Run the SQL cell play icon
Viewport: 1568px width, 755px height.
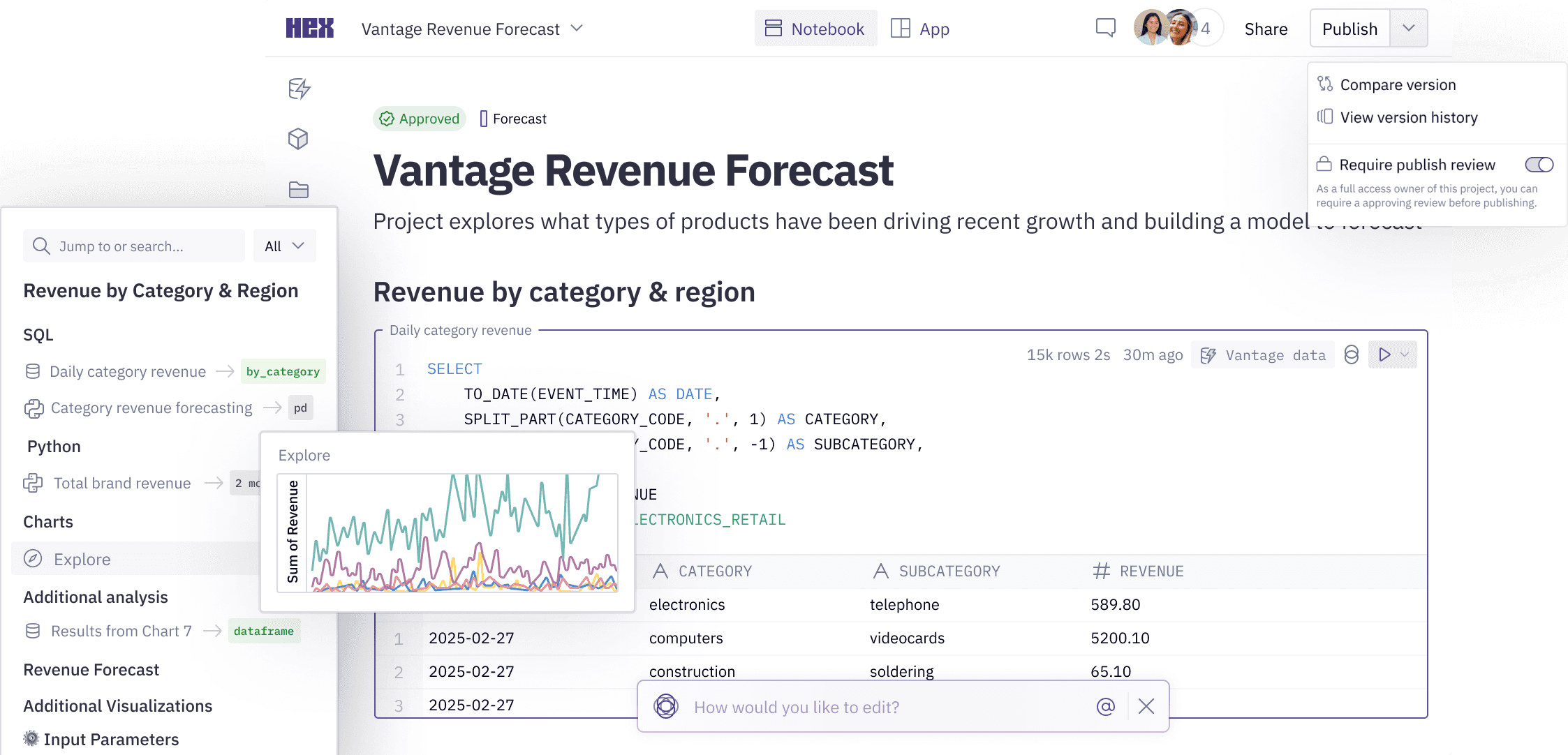click(x=1384, y=355)
